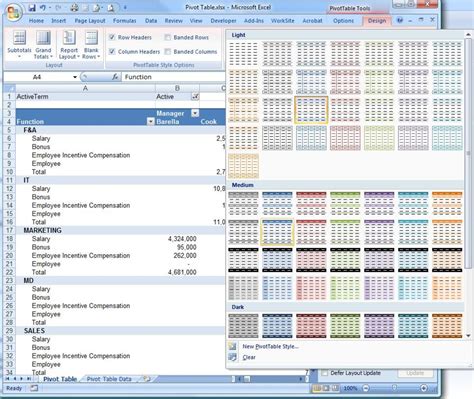Open the Grand Totals options
The image size is (474, 399).
pyautogui.click(x=43, y=44)
